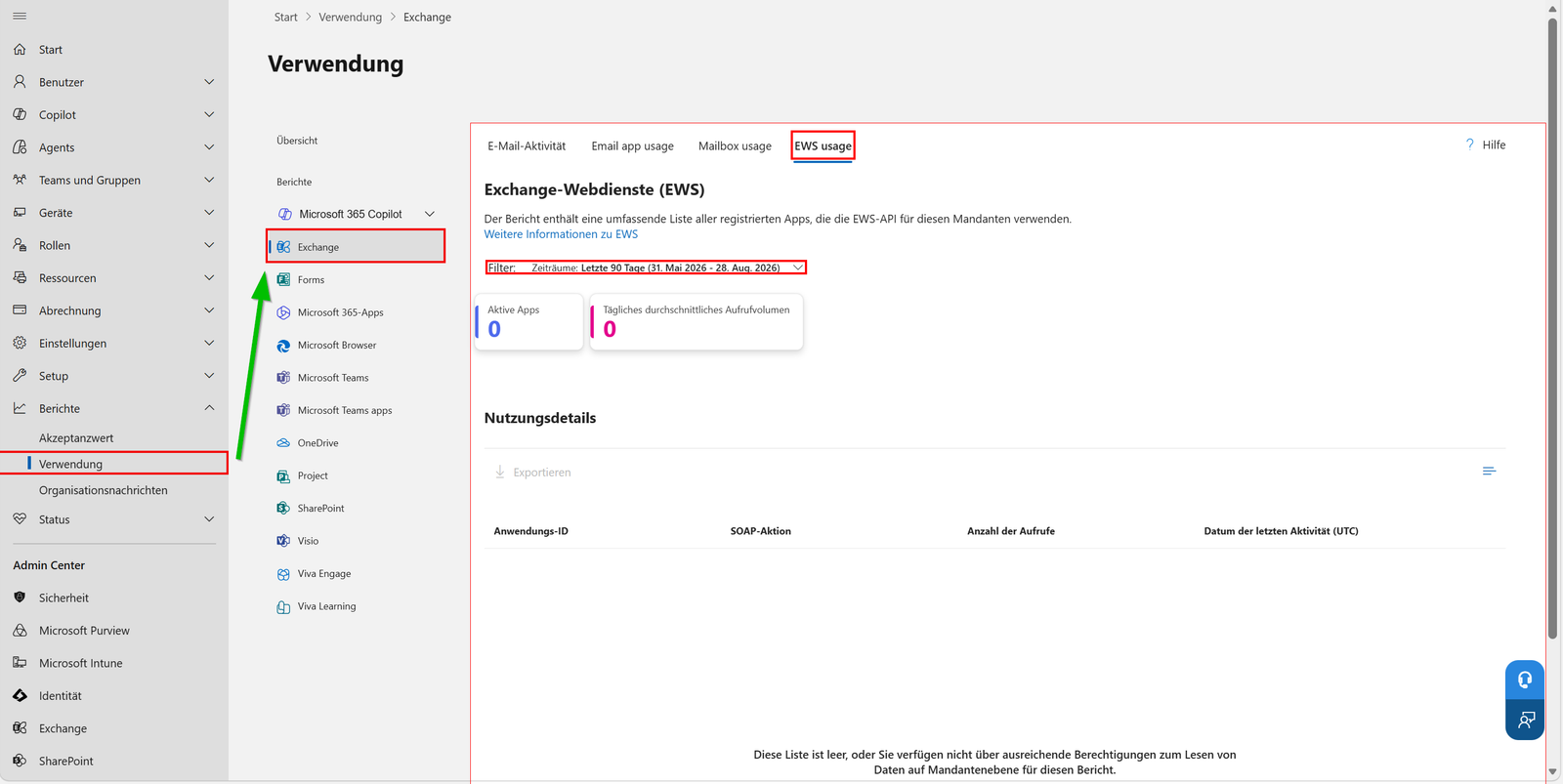Expand the Teams und Gruppen chevron

[209, 180]
